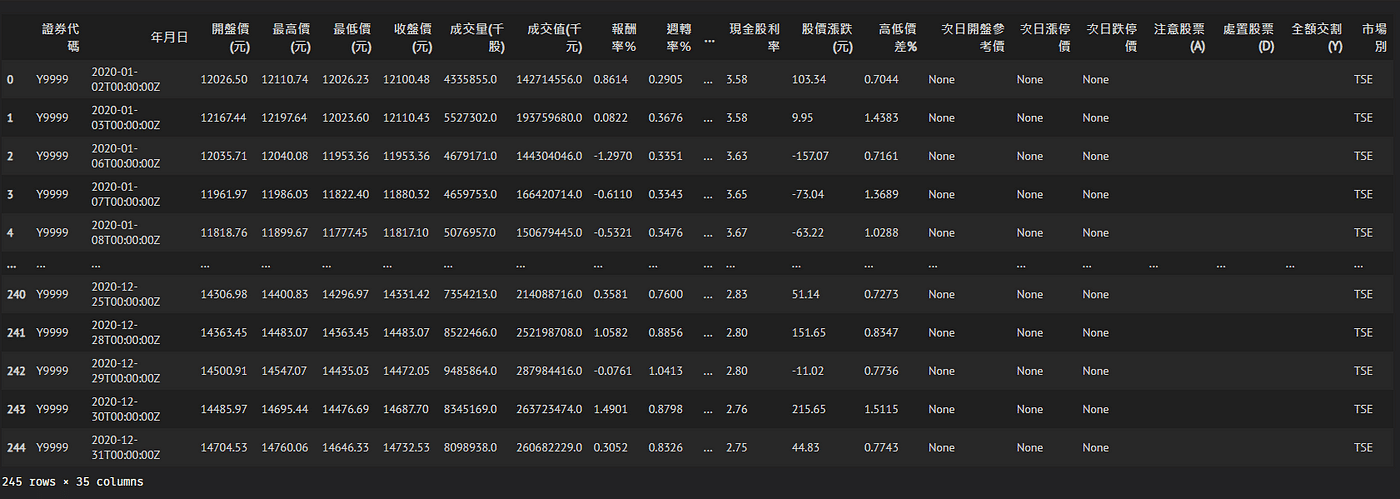Click the 報酬率% column header
The image size is (1400, 499).
point(619,37)
